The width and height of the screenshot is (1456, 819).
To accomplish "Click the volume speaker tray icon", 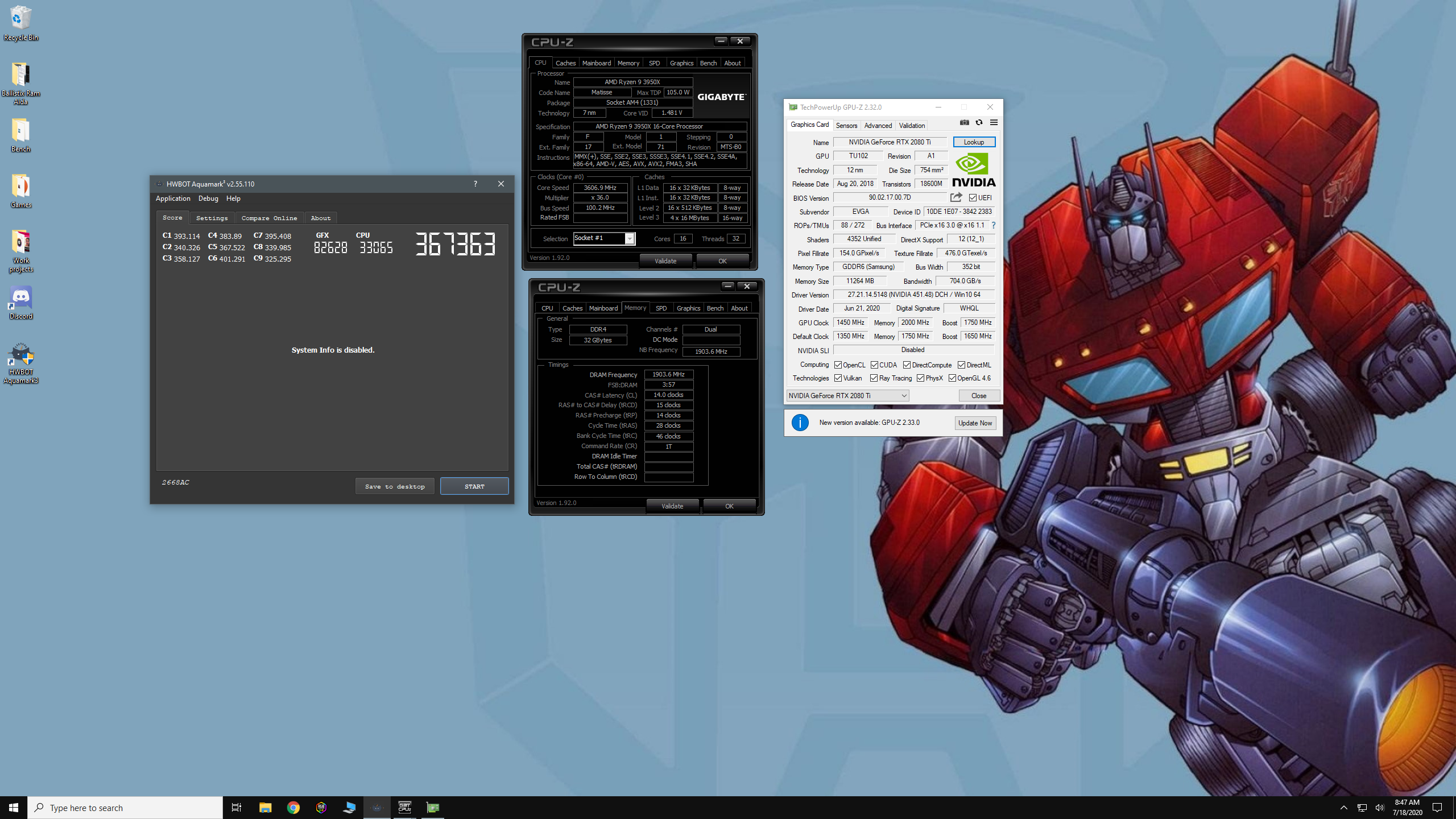I will (x=1379, y=808).
